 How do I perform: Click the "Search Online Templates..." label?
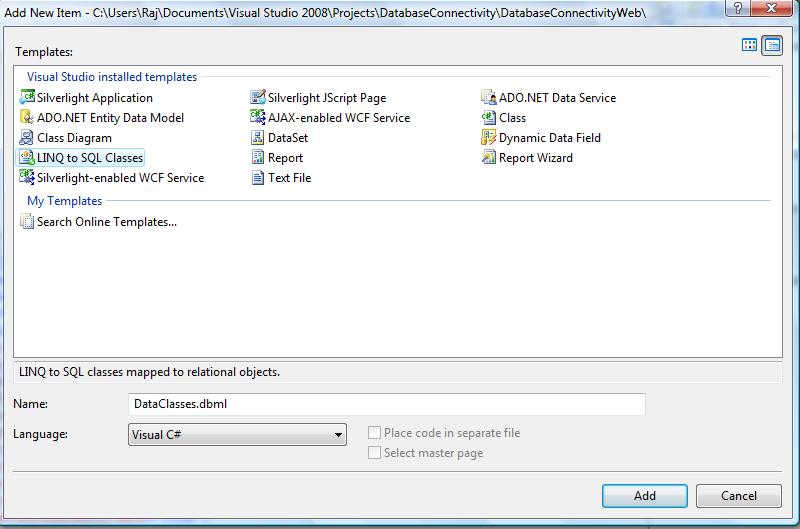pyautogui.click(x=107, y=222)
